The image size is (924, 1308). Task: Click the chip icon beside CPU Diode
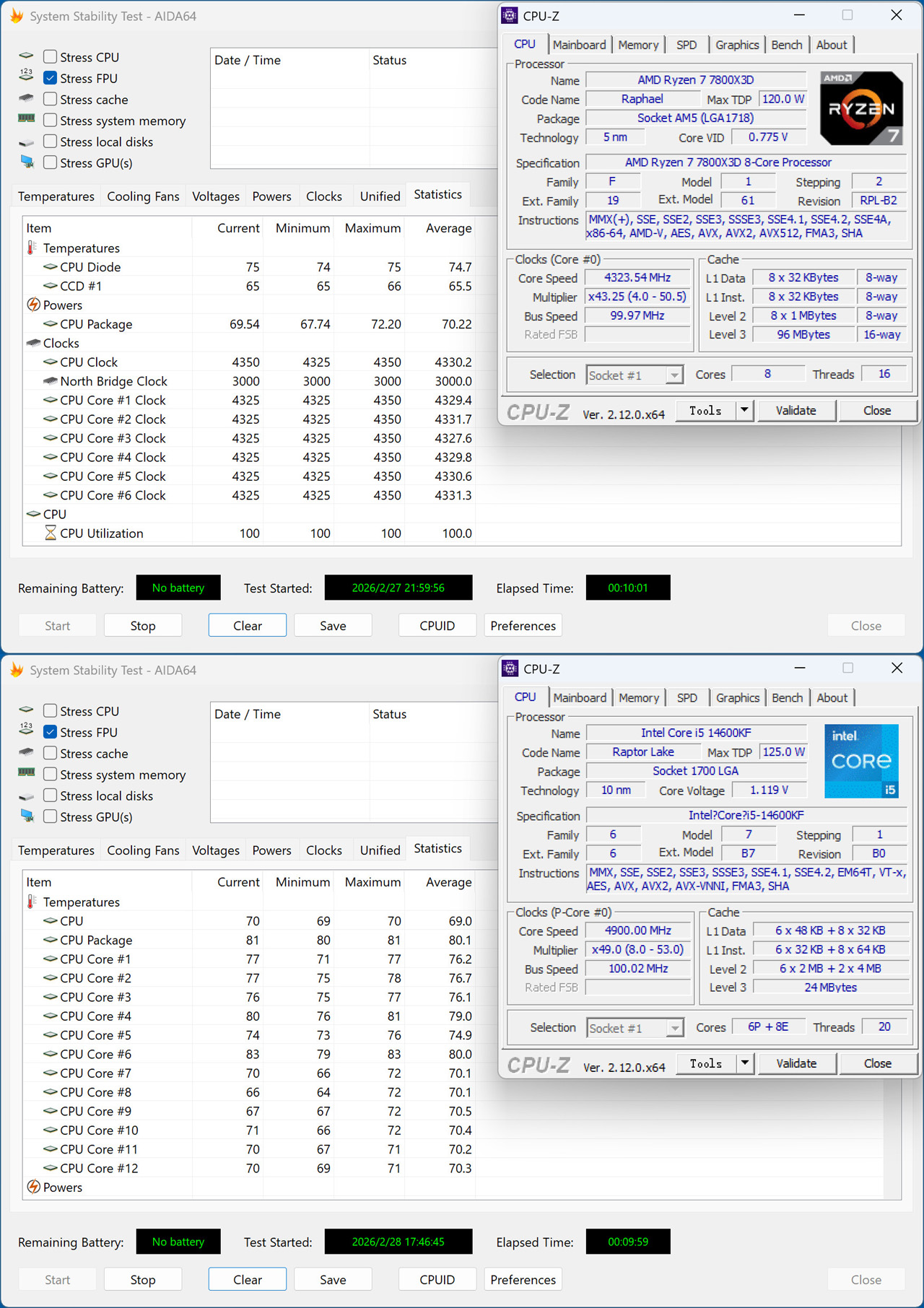pyautogui.click(x=51, y=266)
